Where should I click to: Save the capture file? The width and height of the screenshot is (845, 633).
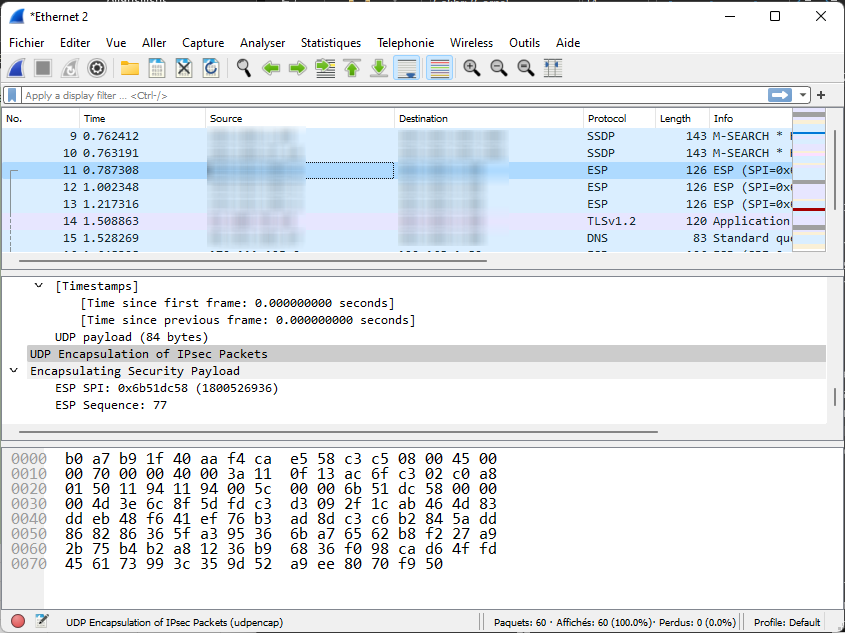pos(157,68)
